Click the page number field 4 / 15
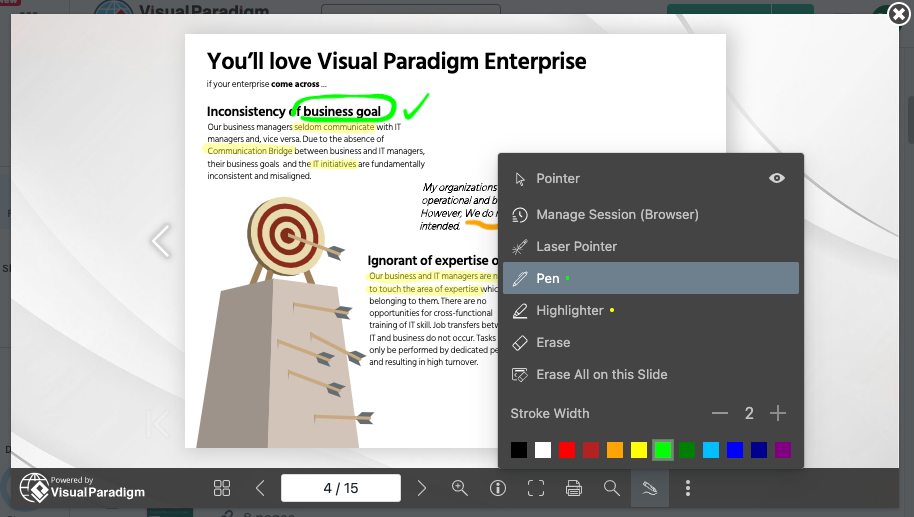The height and width of the screenshot is (517, 914). [x=341, y=488]
